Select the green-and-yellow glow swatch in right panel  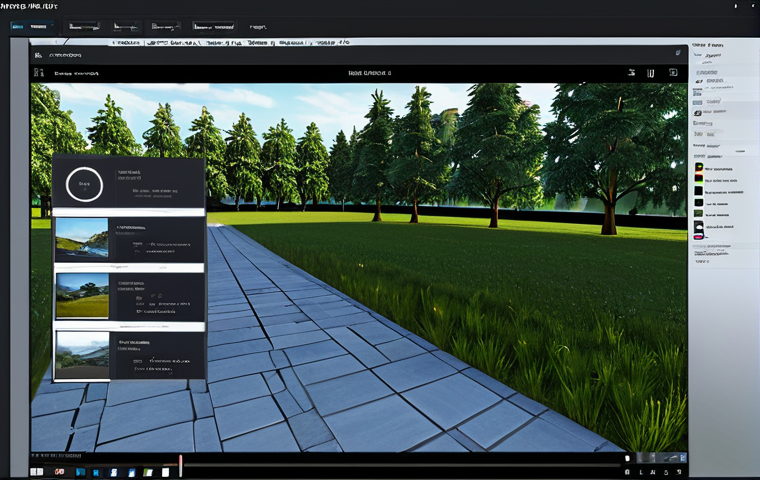[699, 168]
